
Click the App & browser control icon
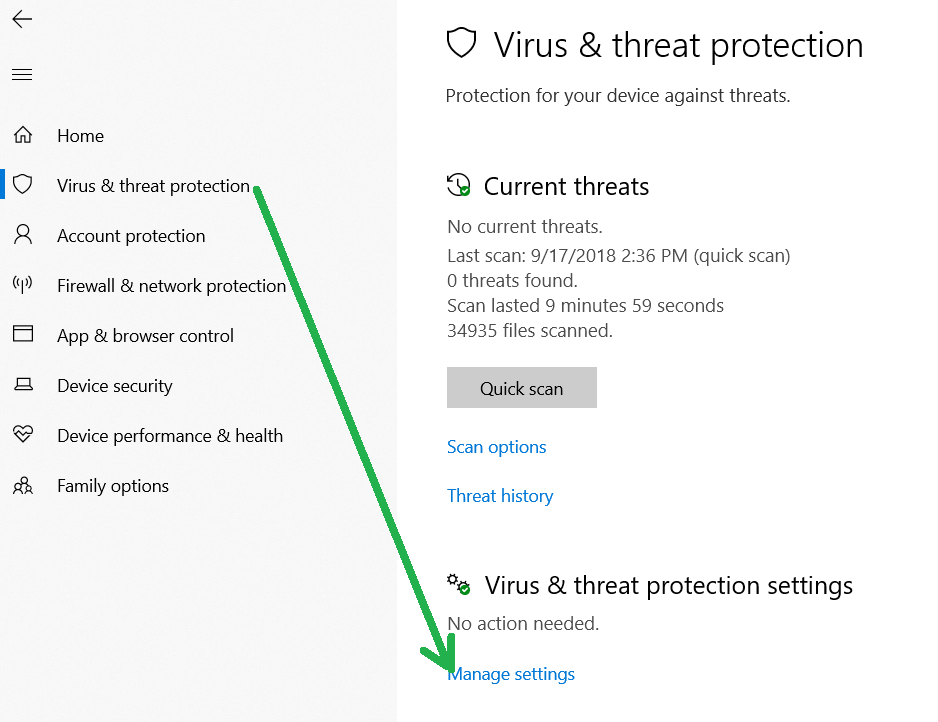tap(22, 335)
